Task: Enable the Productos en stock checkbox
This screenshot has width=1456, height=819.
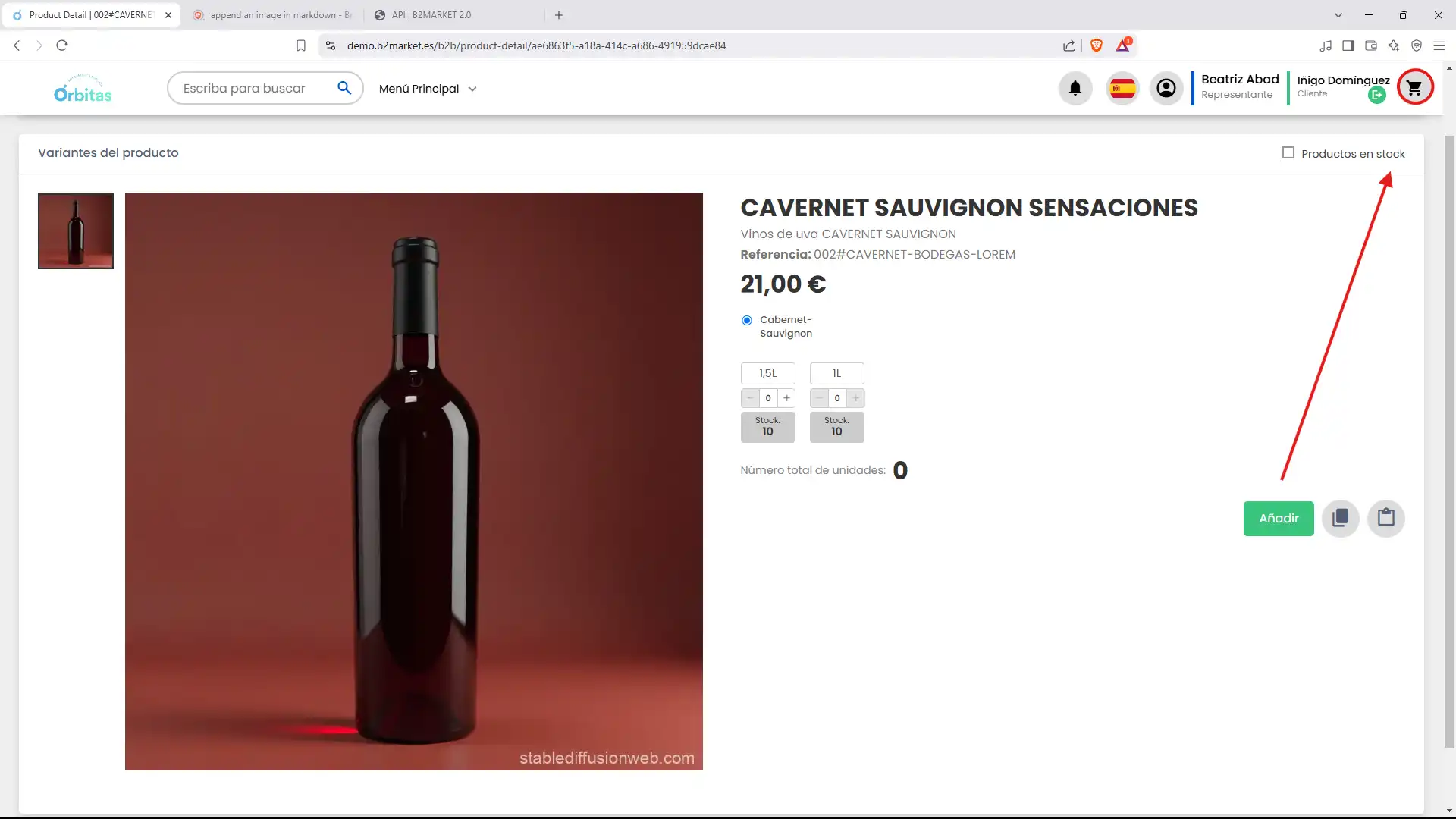Action: pos(1288,153)
